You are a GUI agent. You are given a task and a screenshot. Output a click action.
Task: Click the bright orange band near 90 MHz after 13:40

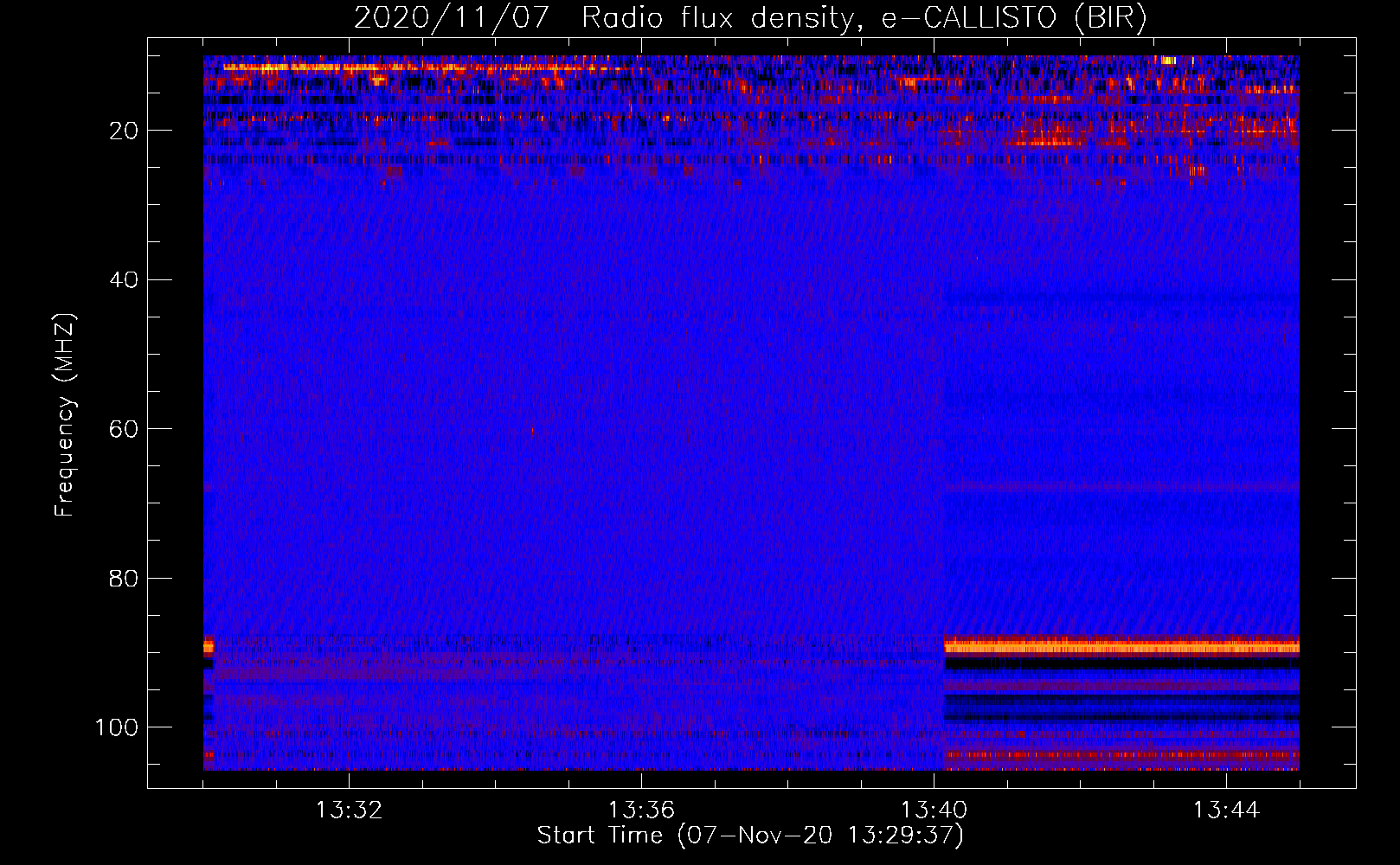click(1121, 646)
